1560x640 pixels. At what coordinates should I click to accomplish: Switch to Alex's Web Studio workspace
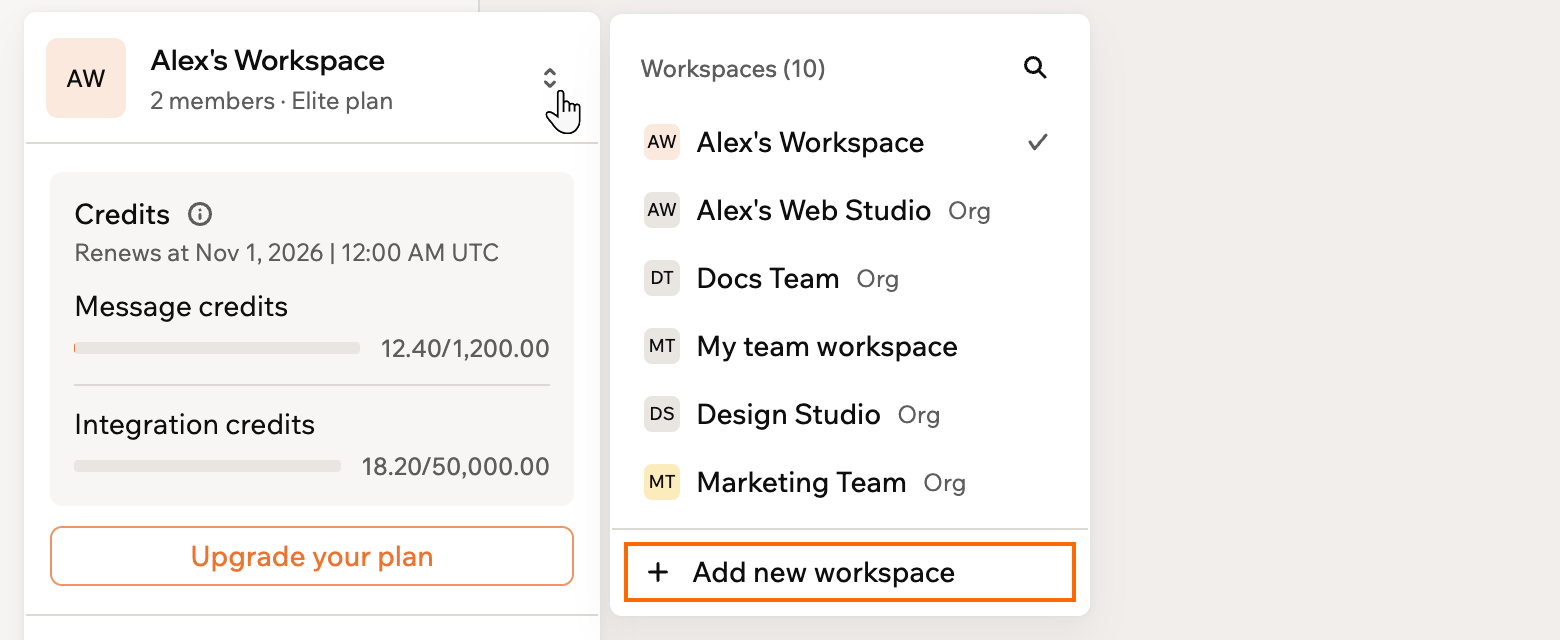tap(850, 210)
